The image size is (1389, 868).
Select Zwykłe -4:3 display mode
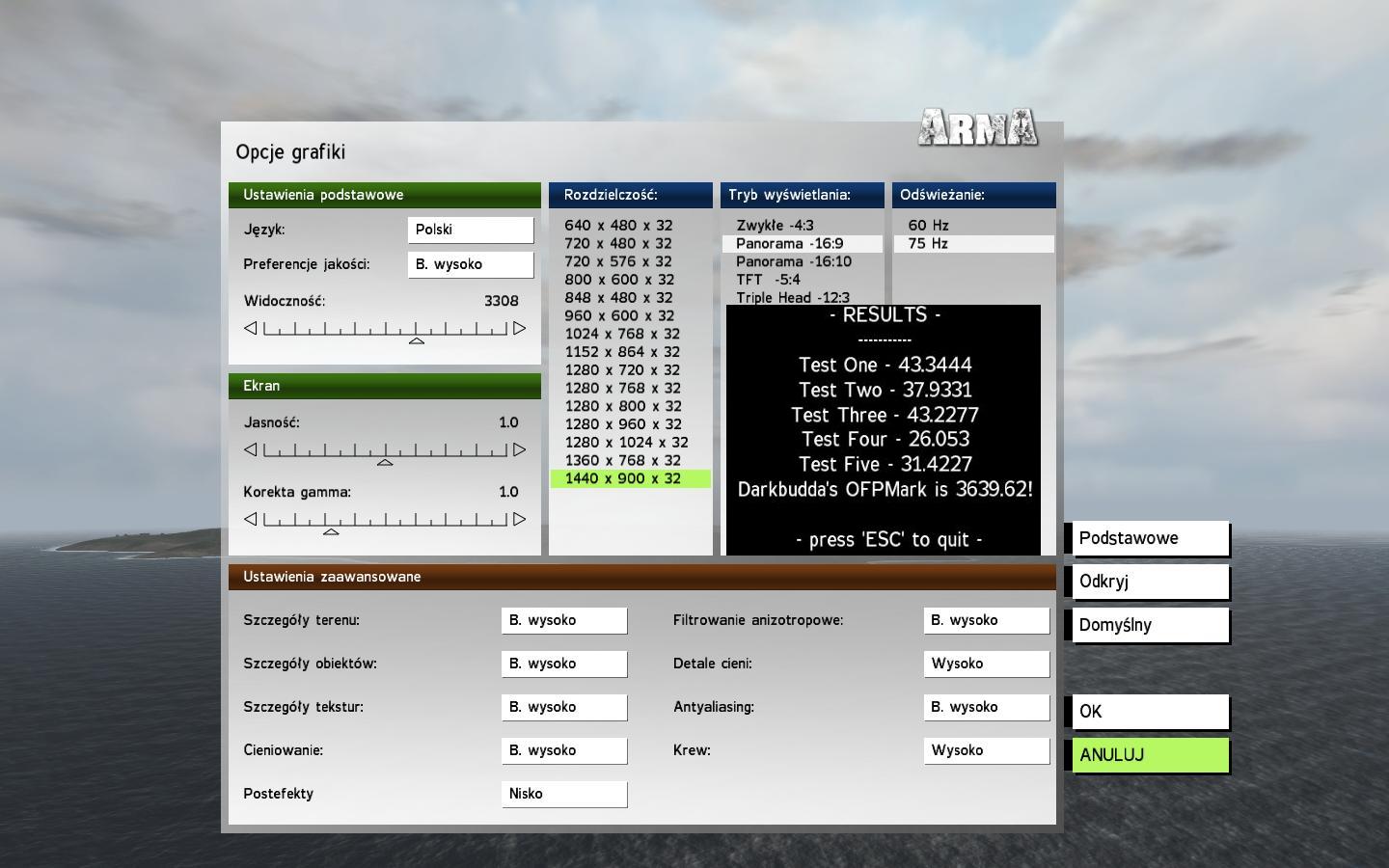click(x=775, y=226)
